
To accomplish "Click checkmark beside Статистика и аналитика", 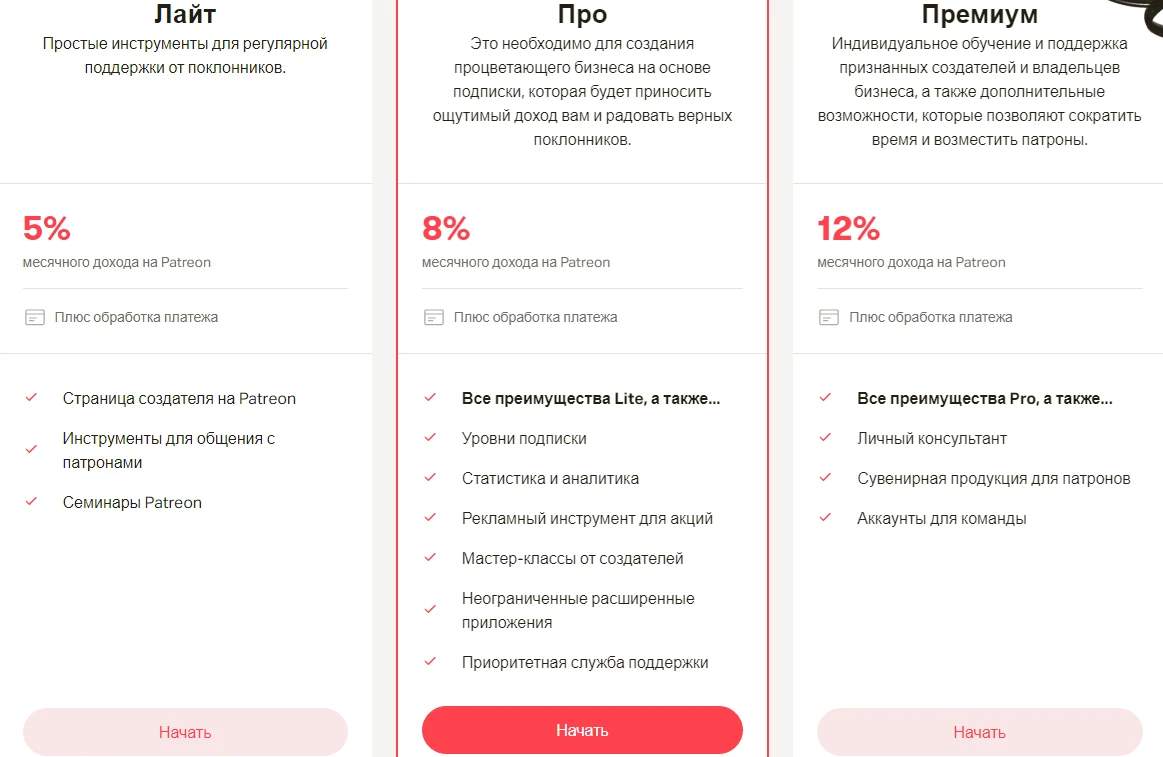I will tap(430, 478).
